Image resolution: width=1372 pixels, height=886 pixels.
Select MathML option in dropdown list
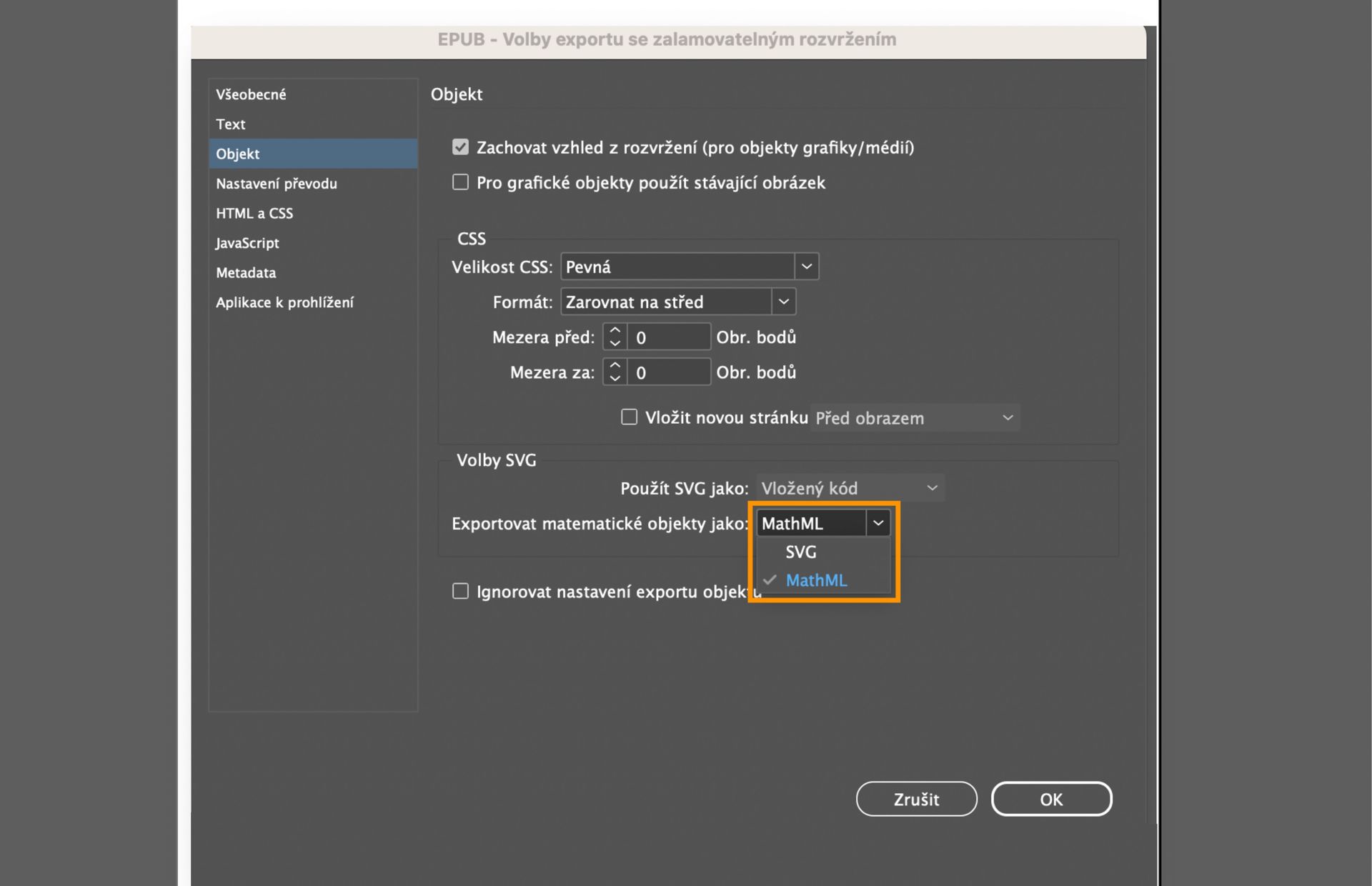tap(816, 581)
